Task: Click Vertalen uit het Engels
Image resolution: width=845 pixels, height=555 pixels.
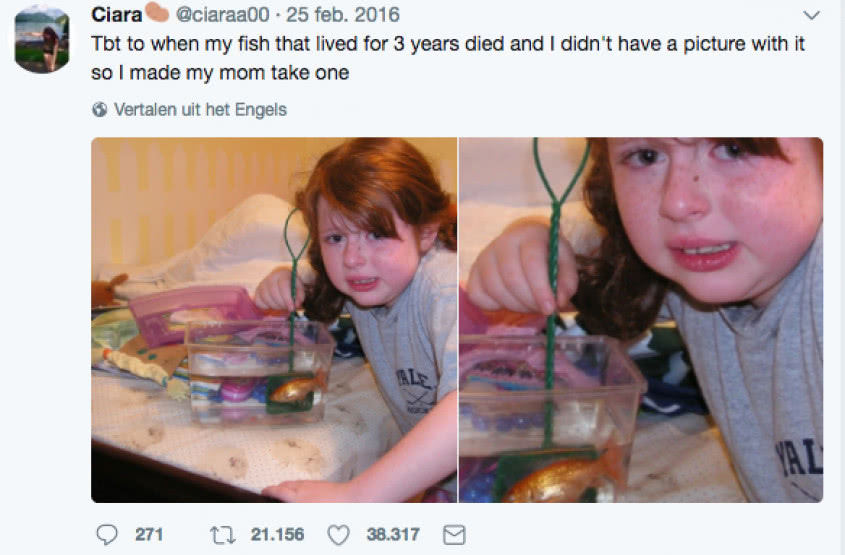Action: tap(200, 110)
